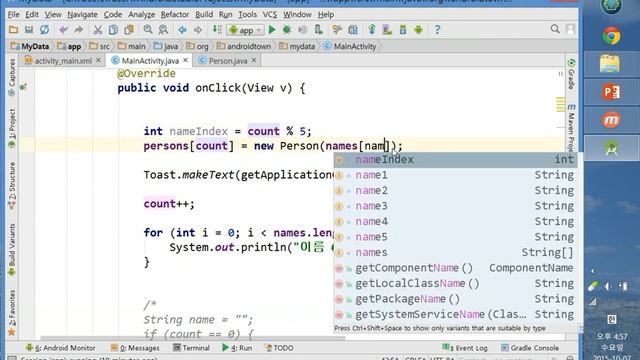The width and height of the screenshot is (640, 360).
Task: Open the 4: Run tool window
Action: coord(237,348)
